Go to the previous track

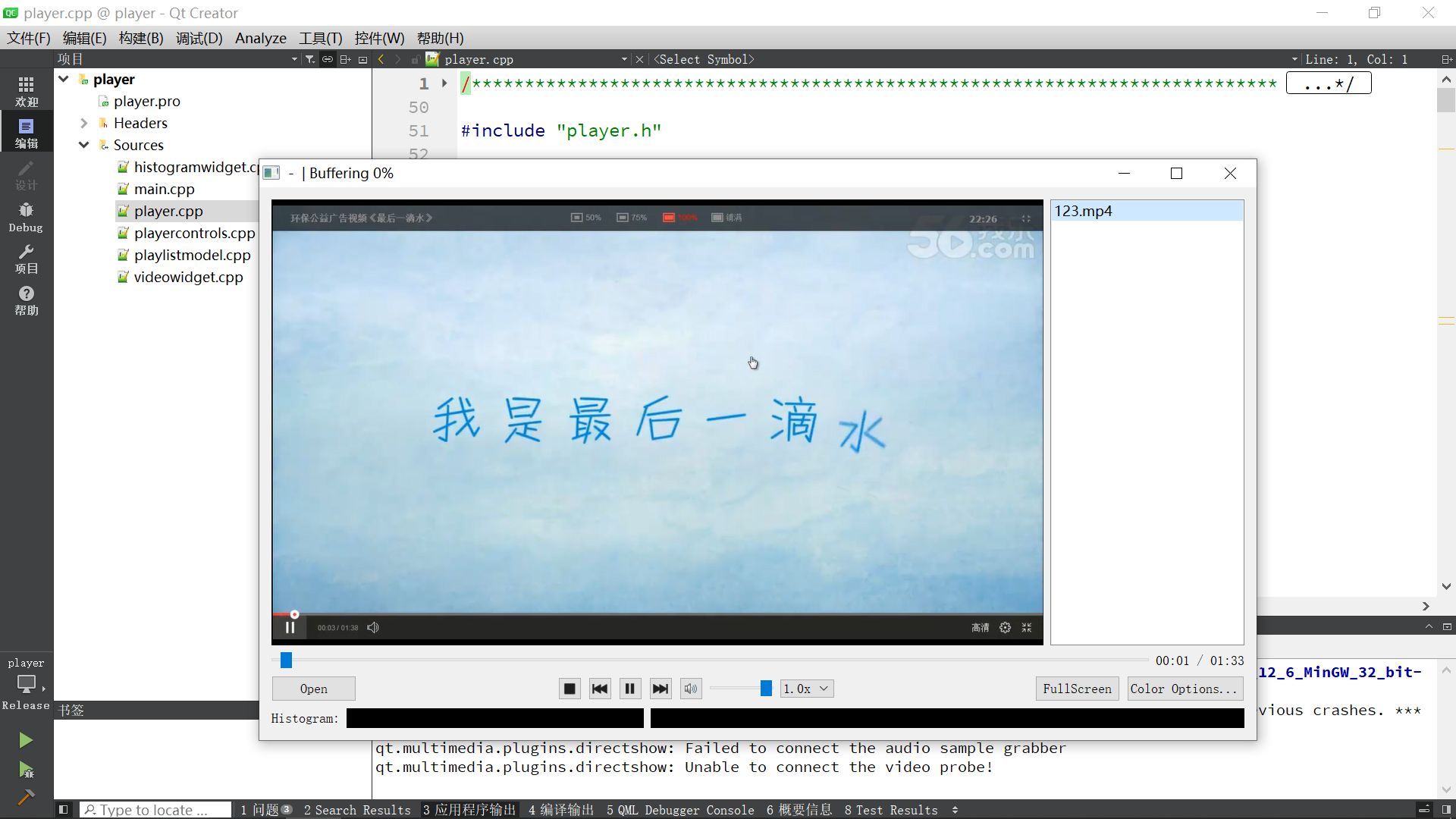pyautogui.click(x=600, y=689)
